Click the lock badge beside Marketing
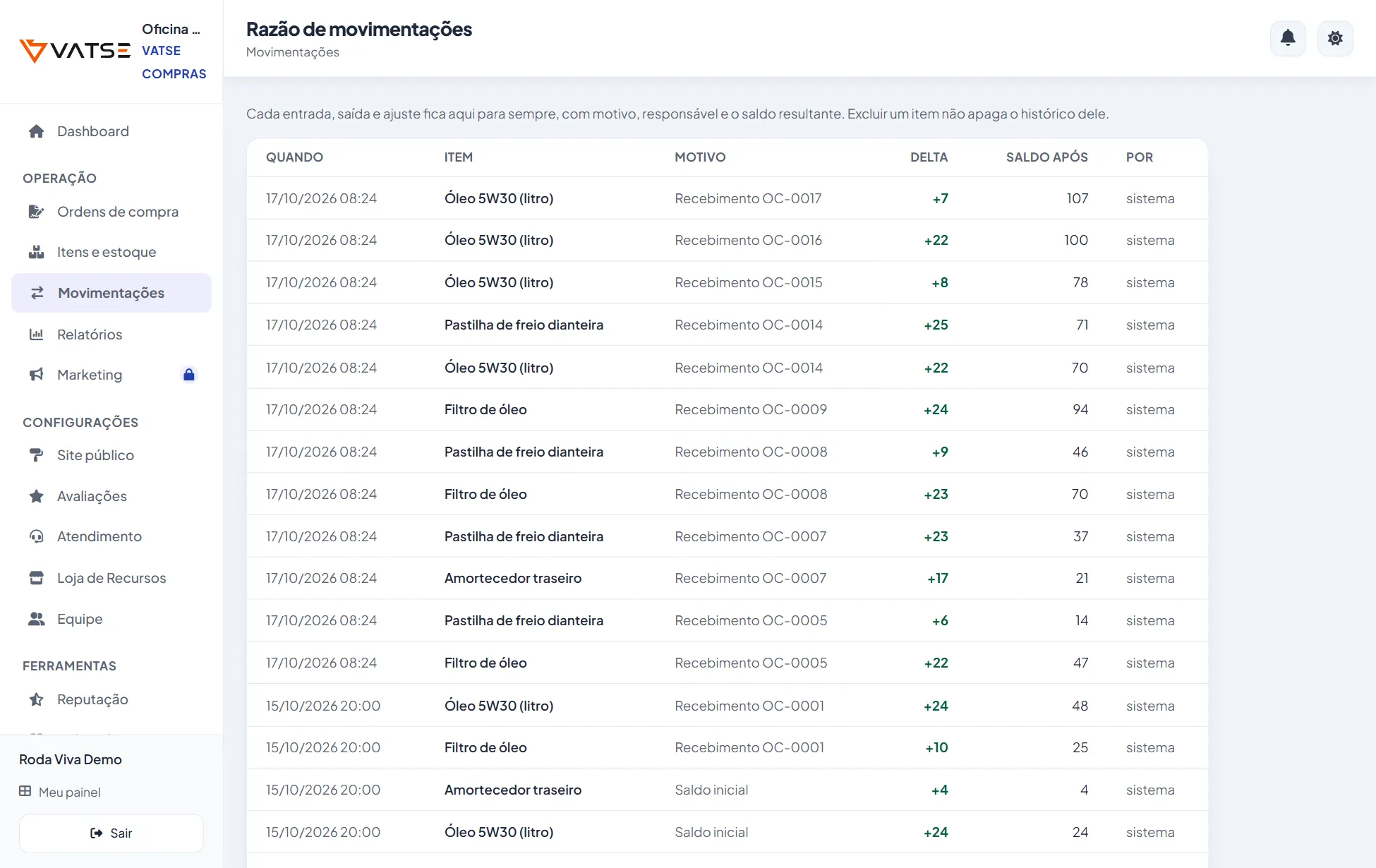 click(188, 375)
